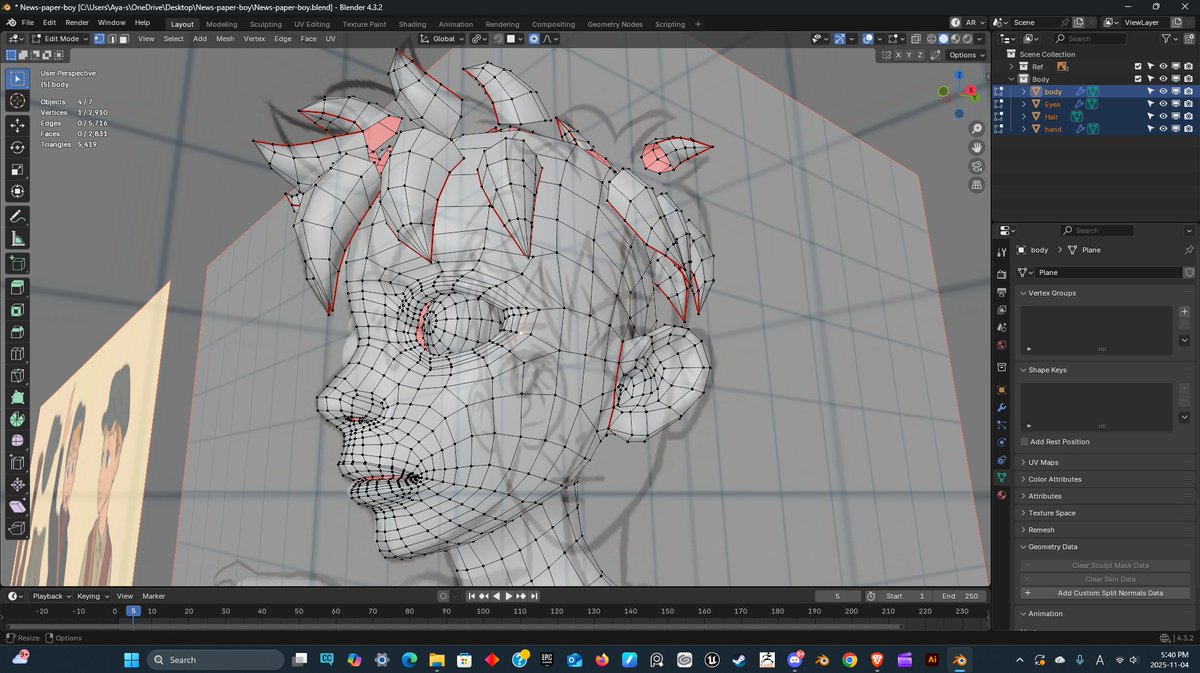The height and width of the screenshot is (673, 1200).
Task: Select the Annotate tool in the toolbar
Action: (x=17, y=216)
